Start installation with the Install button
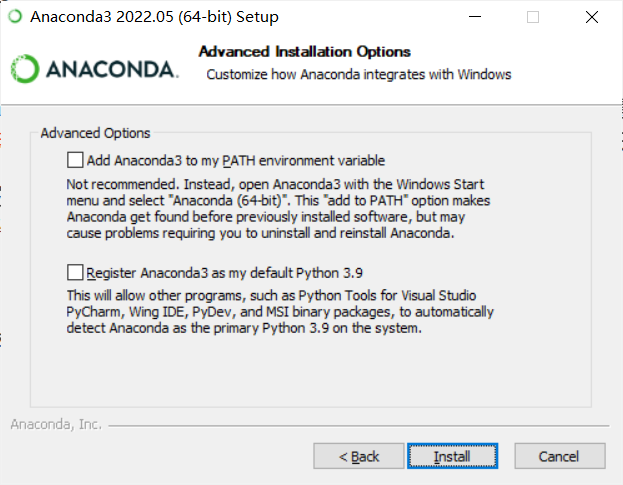This screenshot has width=623, height=485. click(x=452, y=456)
